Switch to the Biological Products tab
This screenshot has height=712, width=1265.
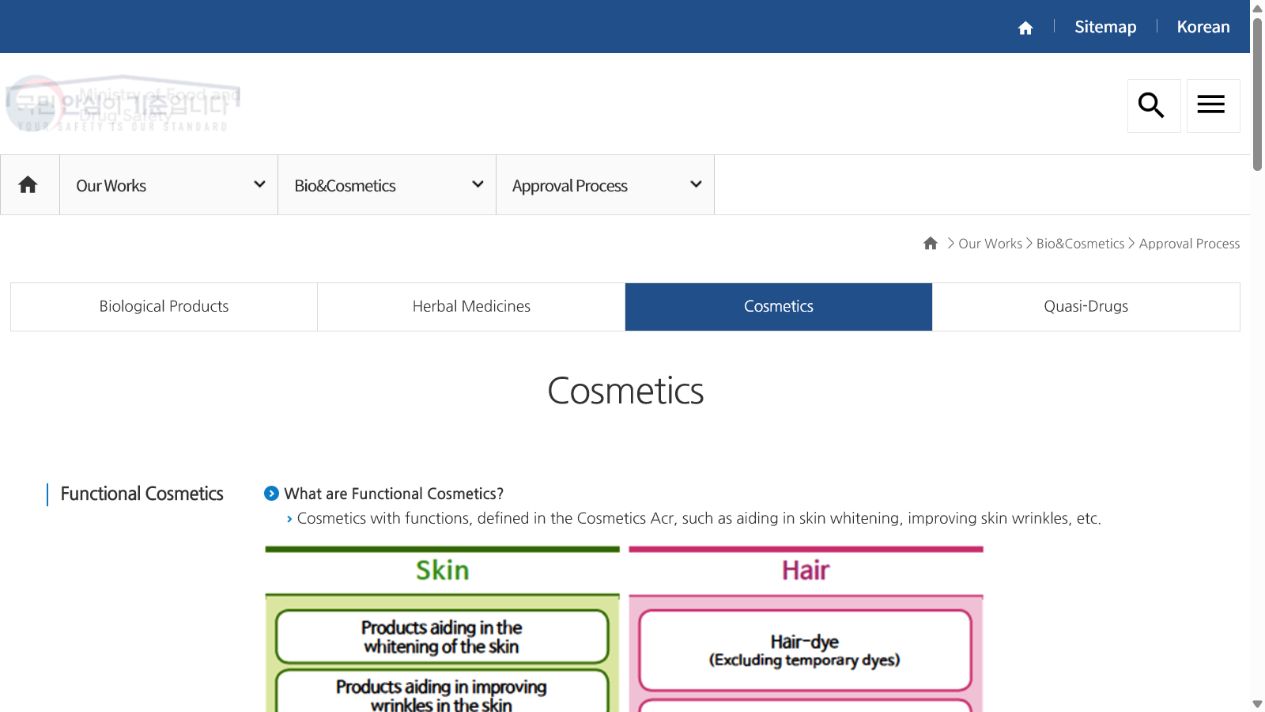(164, 306)
